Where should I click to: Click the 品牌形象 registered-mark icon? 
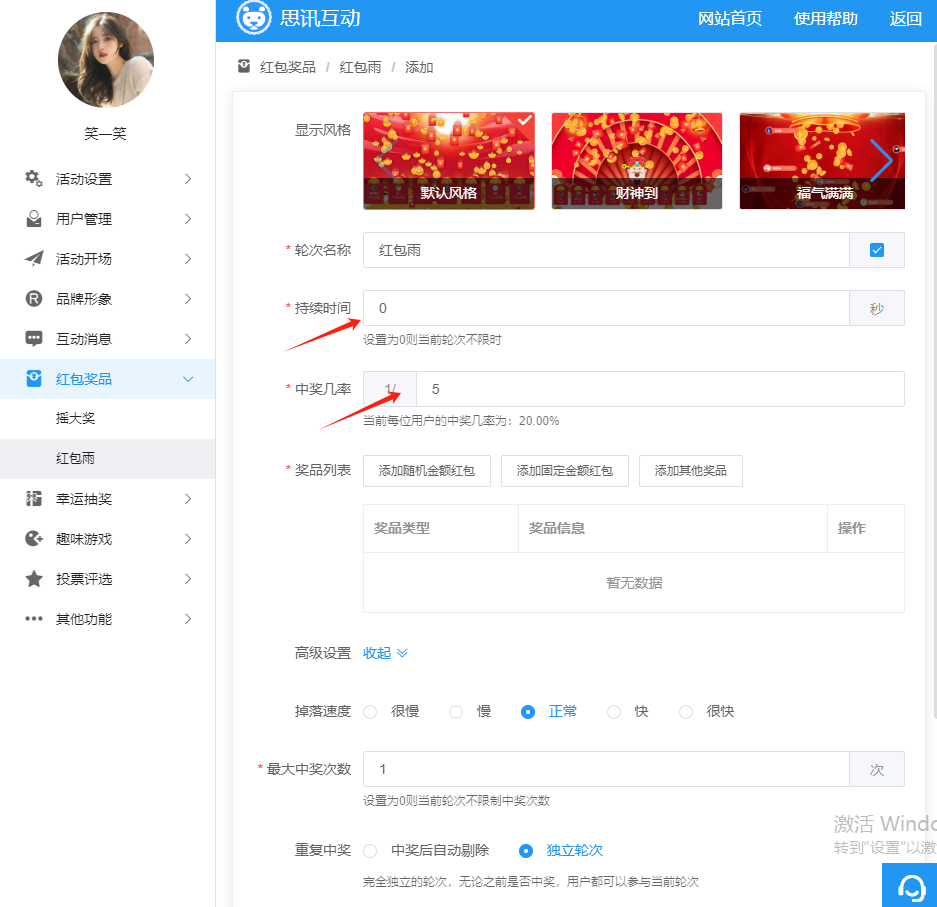coord(33,298)
